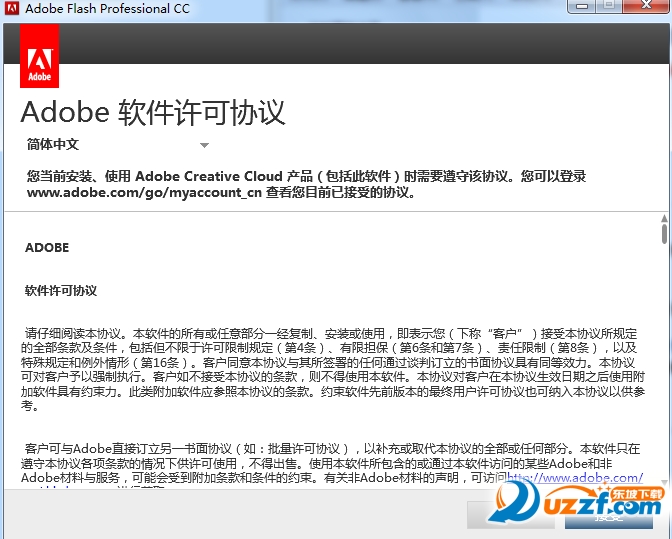Click the paragraph starting with 客户可与Adobe直接订立
The height and width of the screenshot is (539, 672).
[332, 466]
